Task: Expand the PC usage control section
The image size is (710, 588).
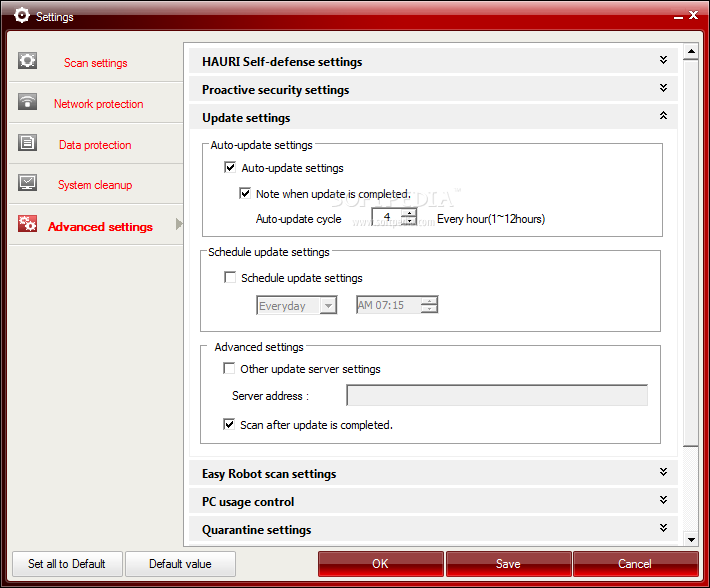Action: point(433,502)
